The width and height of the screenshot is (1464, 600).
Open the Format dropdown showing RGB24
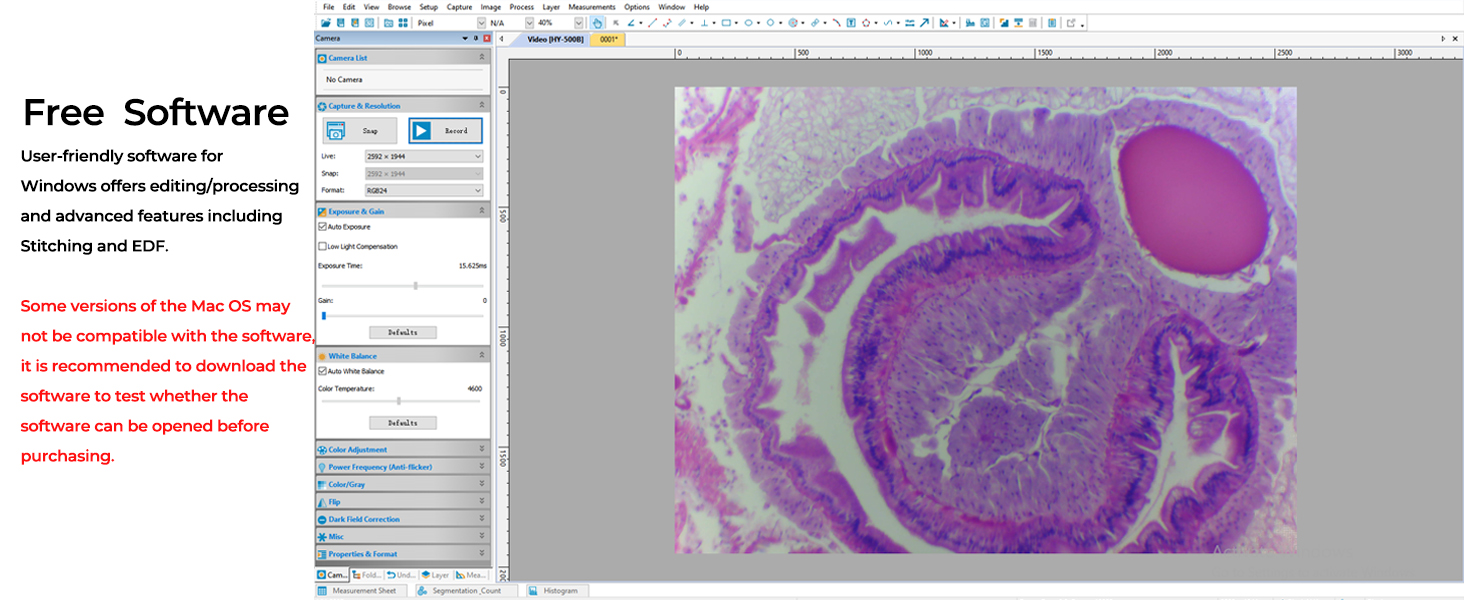pyautogui.click(x=477, y=190)
